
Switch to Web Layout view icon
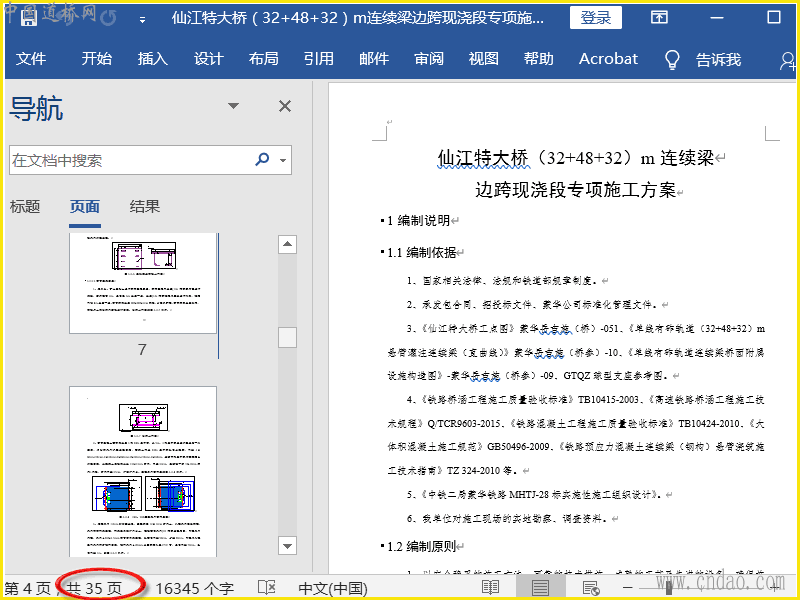(x=591, y=588)
